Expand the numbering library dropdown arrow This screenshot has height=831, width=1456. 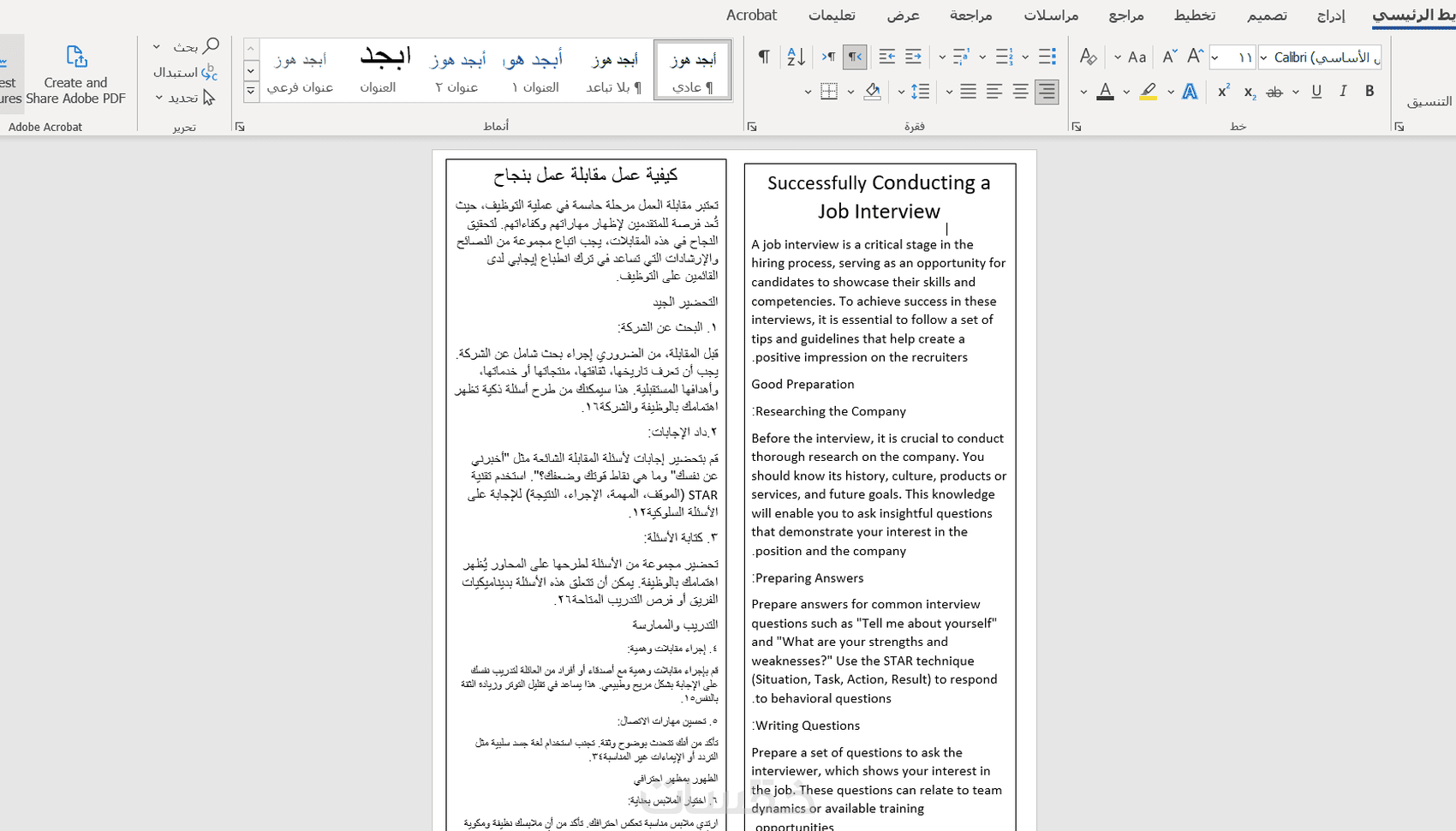pyautogui.click(x=982, y=57)
